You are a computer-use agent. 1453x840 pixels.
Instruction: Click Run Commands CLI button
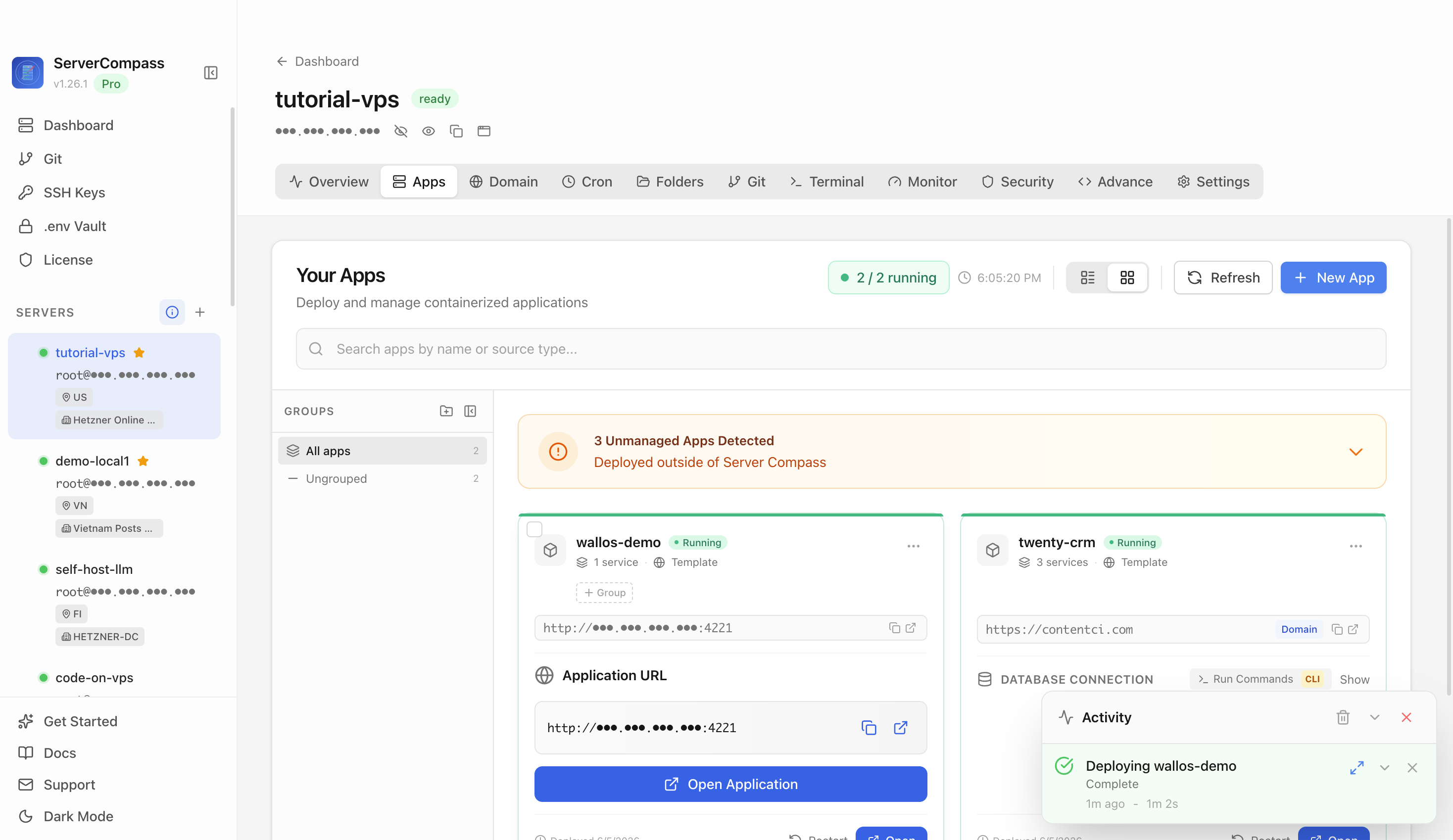(x=1260, y=679)
